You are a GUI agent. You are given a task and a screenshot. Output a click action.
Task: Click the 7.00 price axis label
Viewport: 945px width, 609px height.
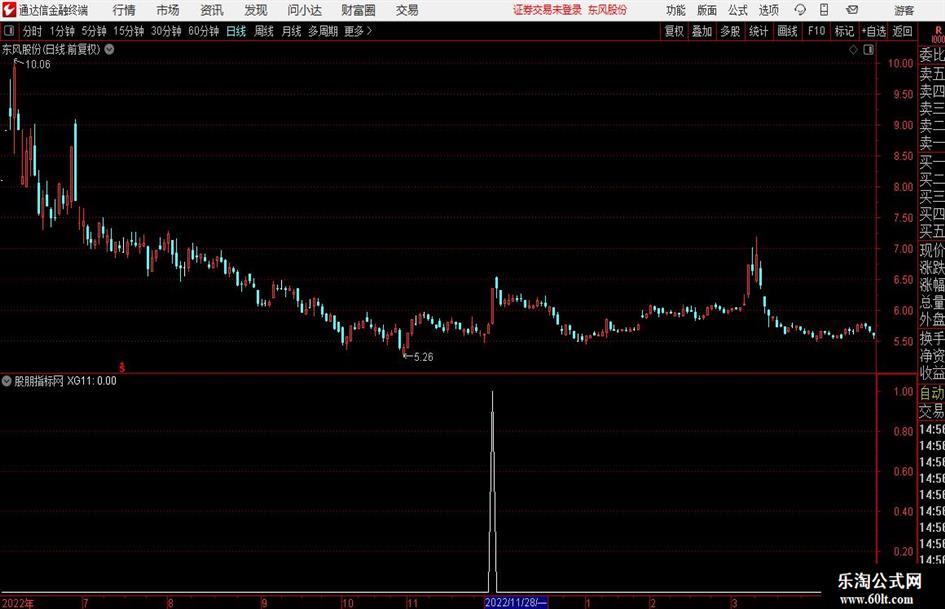[x=903, y=248]
